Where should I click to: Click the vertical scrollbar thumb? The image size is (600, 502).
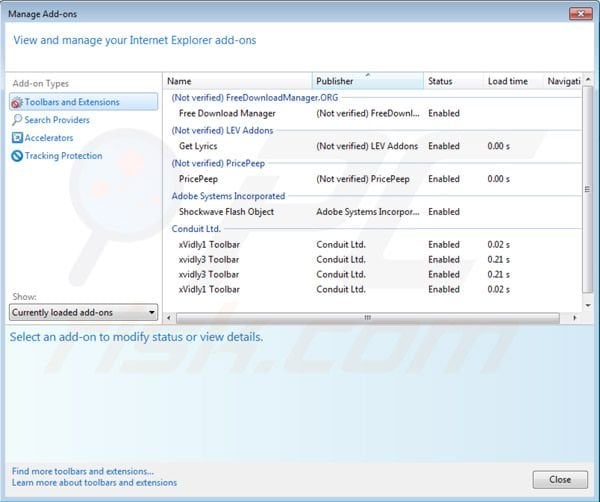tap(588, 189)
